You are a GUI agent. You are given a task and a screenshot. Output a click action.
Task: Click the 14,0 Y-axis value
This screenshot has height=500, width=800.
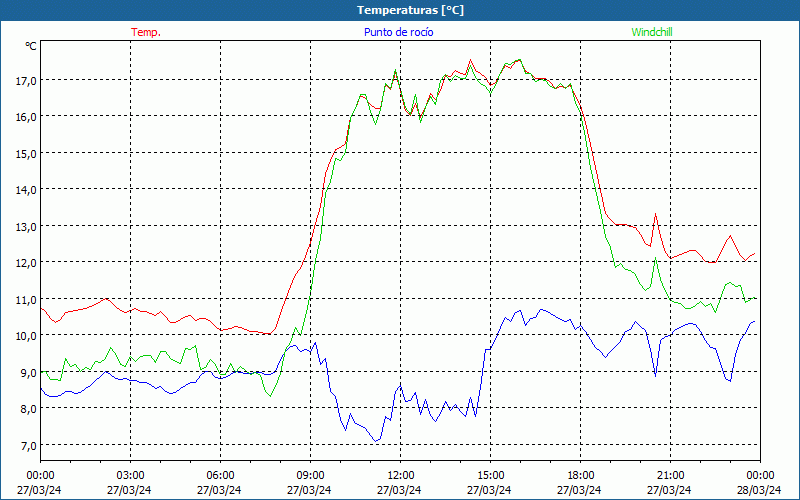coord(27,190)
